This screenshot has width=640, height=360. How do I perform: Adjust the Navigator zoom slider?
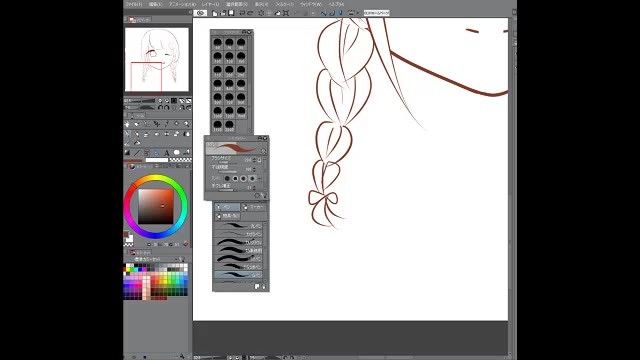144,100
